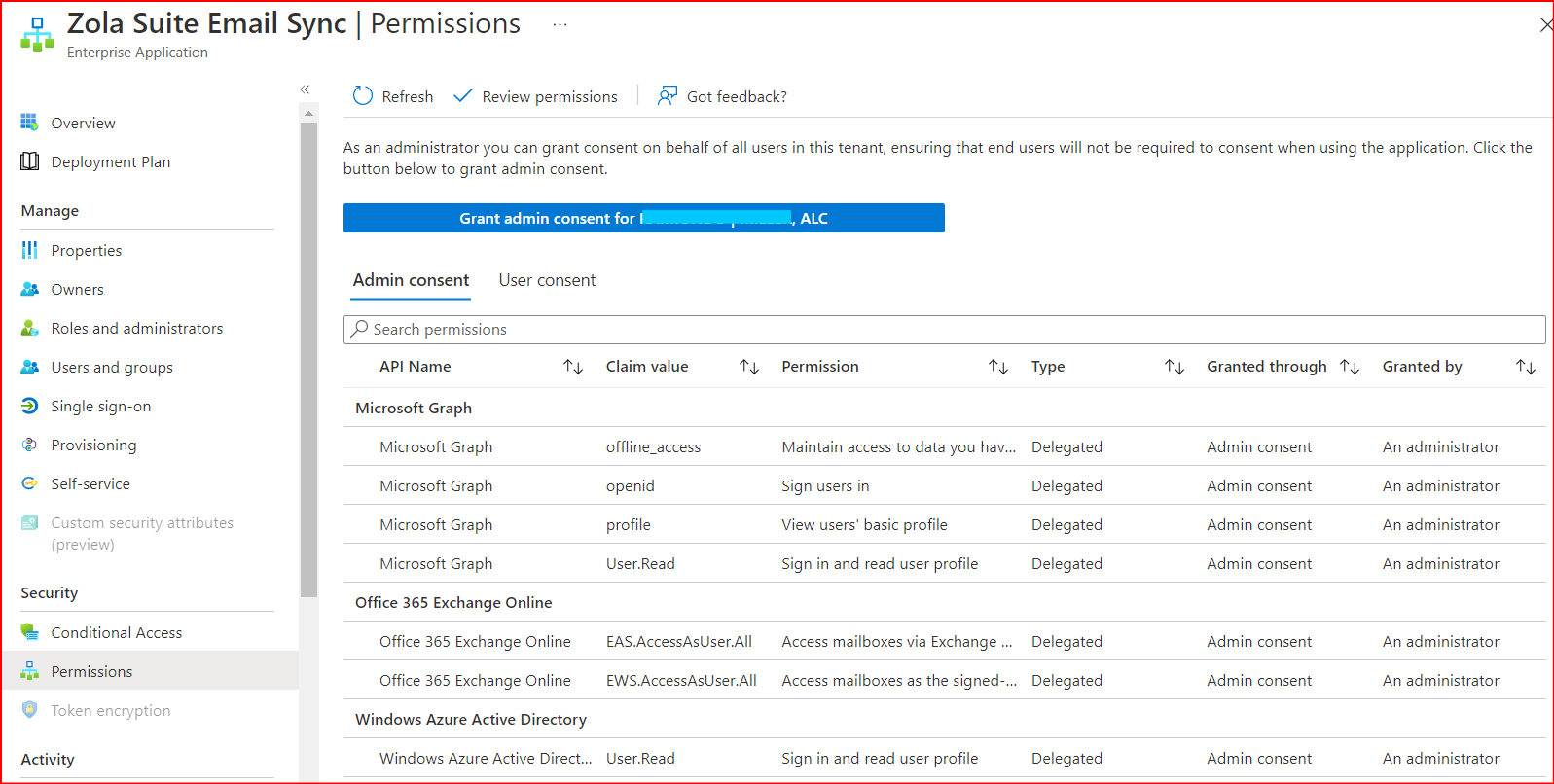Click the Properties bars icon
Image resolution: width=1554 pixels, height=784 pixels.
(29, 250)
